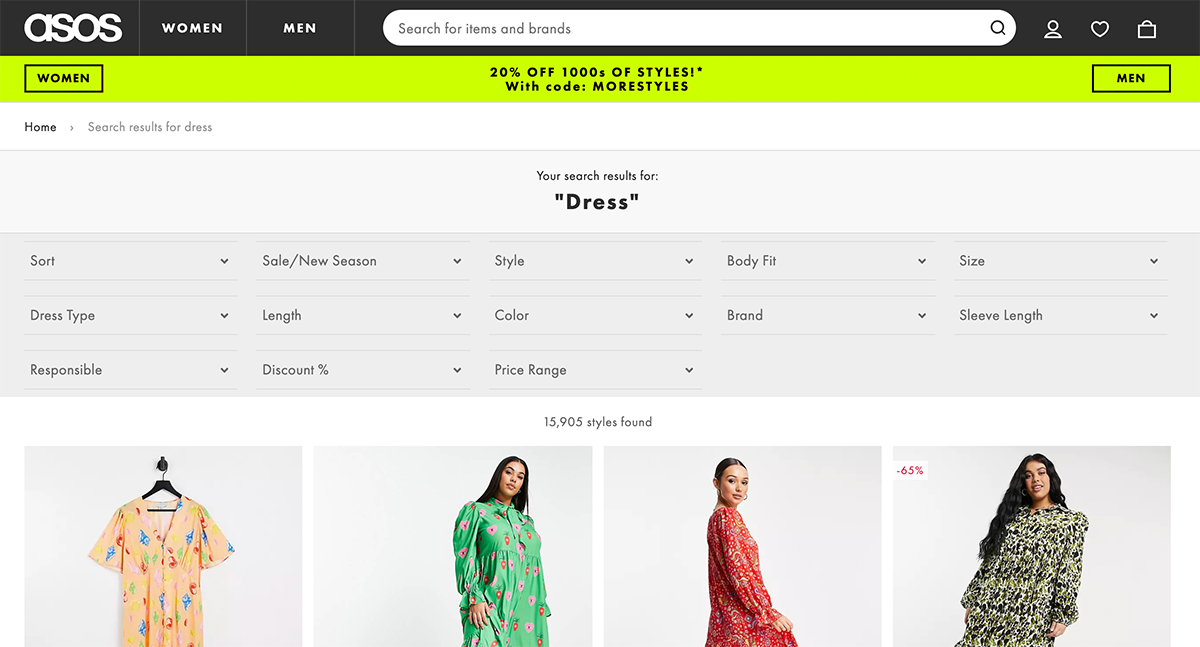The height and width of the screenshot is (647, 1200).
Task: Click the search magnifier icon
Action: coord(997,28)
